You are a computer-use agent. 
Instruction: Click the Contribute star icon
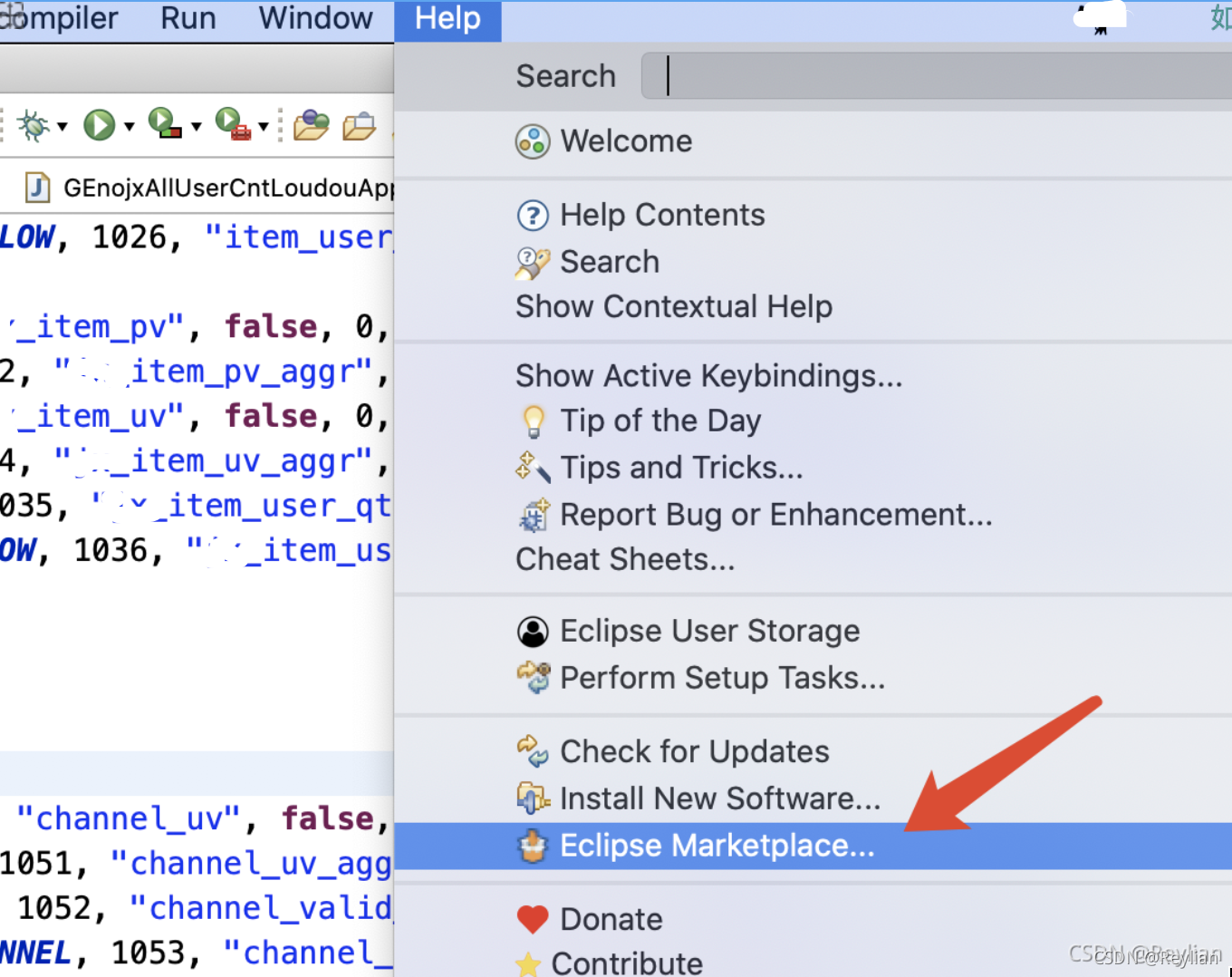[x=528, y=963]
